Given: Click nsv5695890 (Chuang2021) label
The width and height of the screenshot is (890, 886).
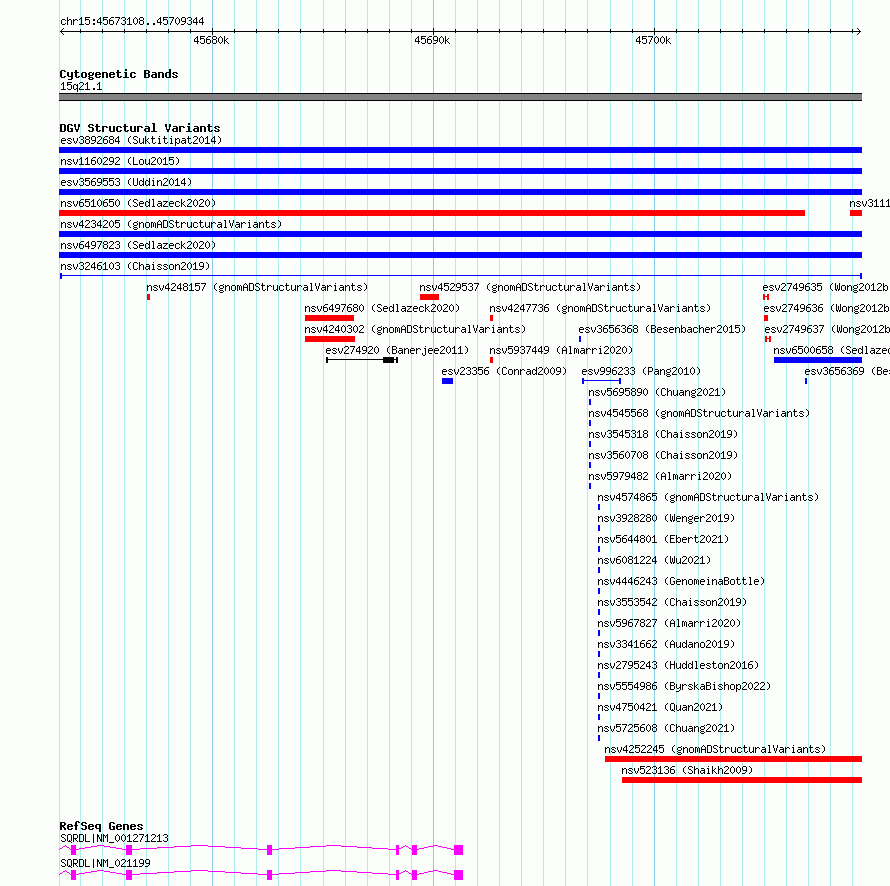Looking at the screenshot, I should (x=657, y=392).
